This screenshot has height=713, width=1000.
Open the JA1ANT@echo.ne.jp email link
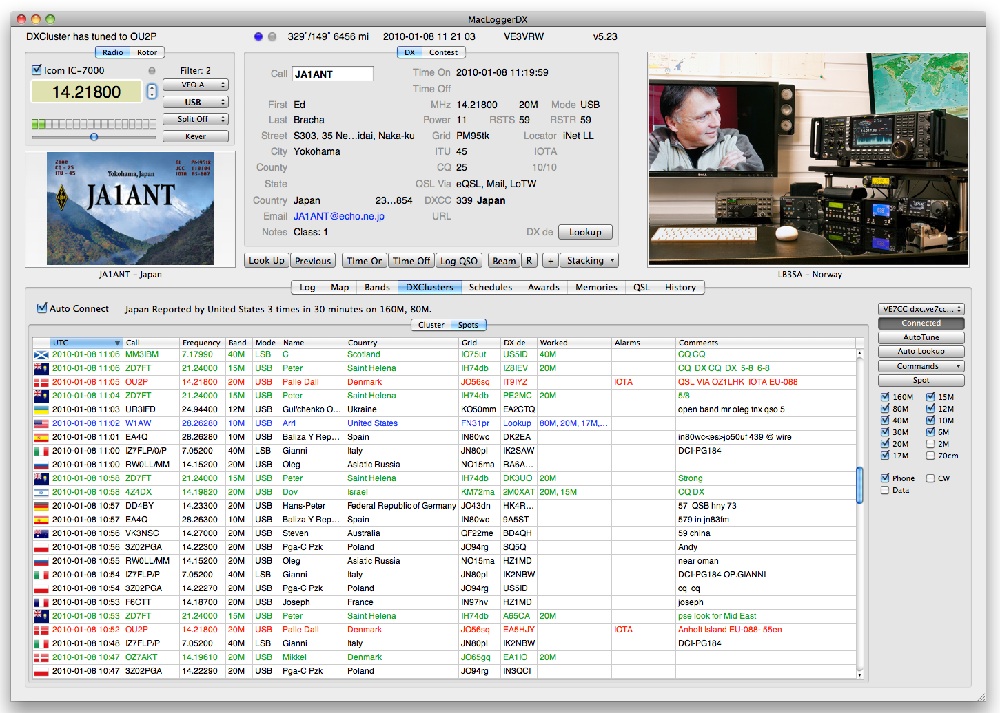click(x=339, y=216)
